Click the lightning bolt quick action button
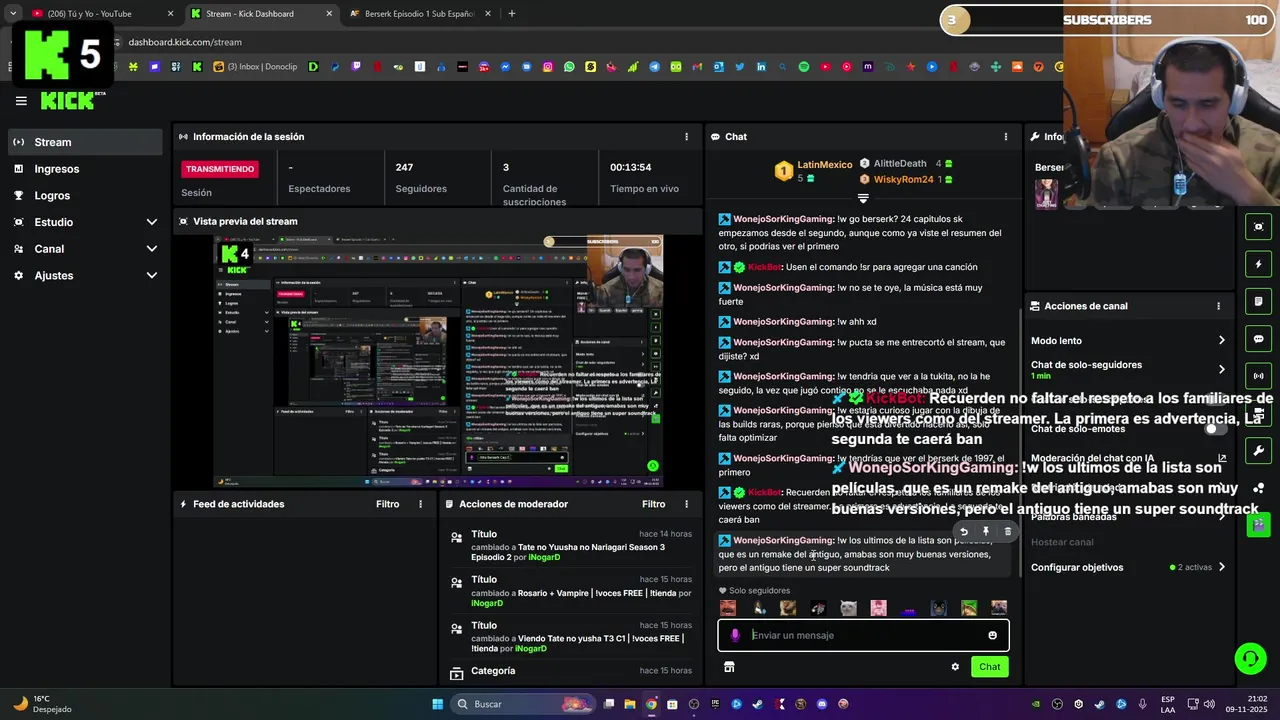Image resolution: width=1280 pixels, height=720 pixels. [x=1259, y=264]
